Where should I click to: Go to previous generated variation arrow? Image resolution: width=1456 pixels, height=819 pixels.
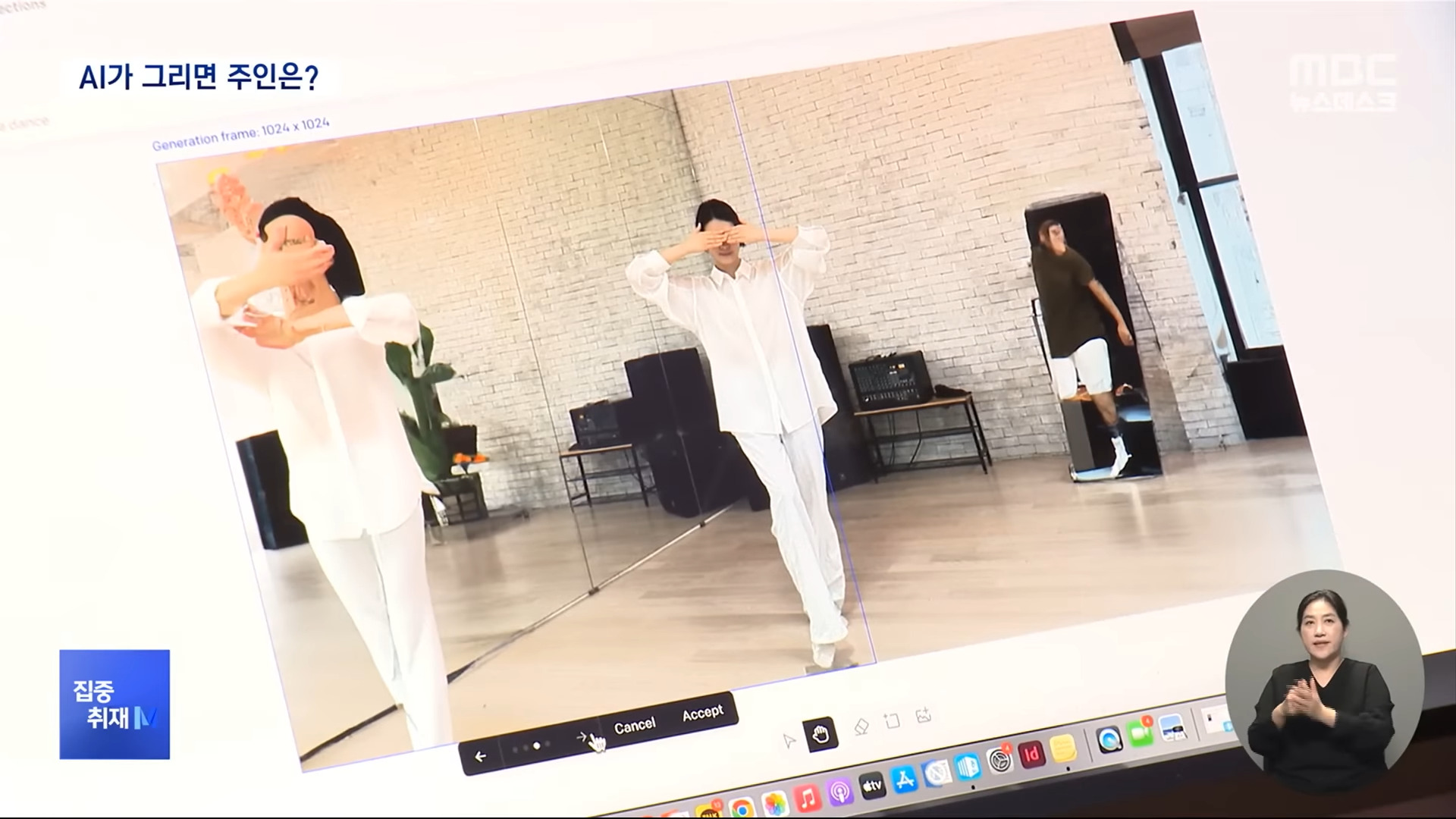(480, 756)
